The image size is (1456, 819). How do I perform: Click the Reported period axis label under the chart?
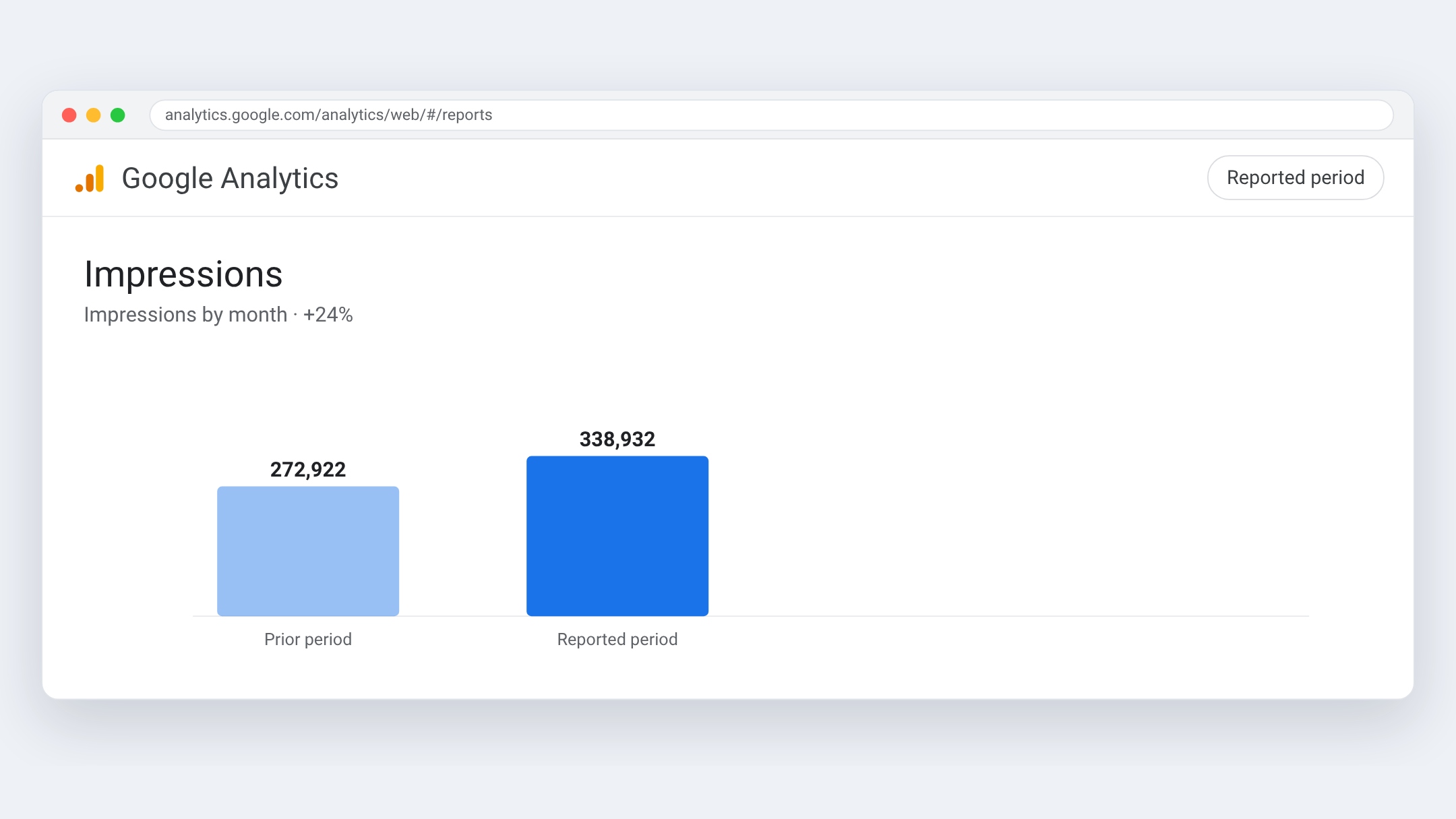click(x=617, y=639)
